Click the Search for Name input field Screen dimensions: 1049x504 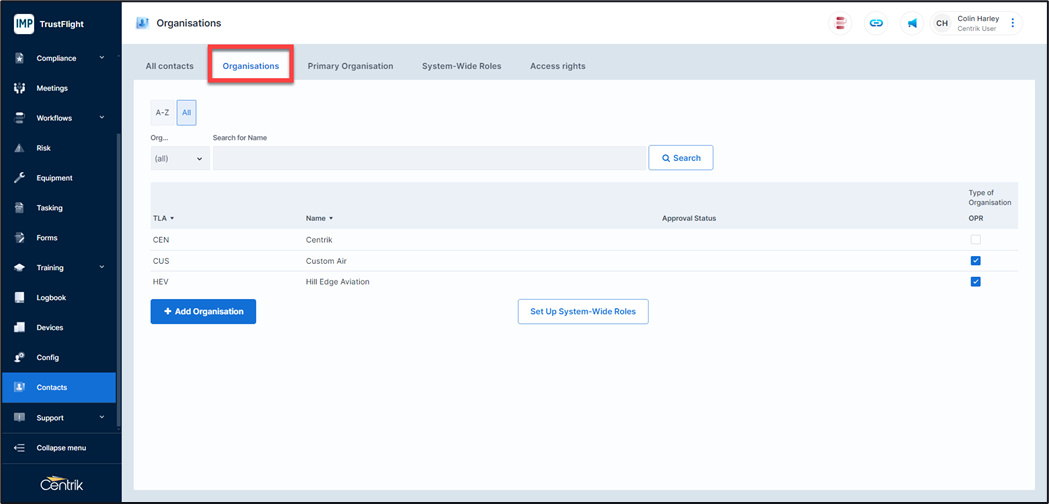429,158
